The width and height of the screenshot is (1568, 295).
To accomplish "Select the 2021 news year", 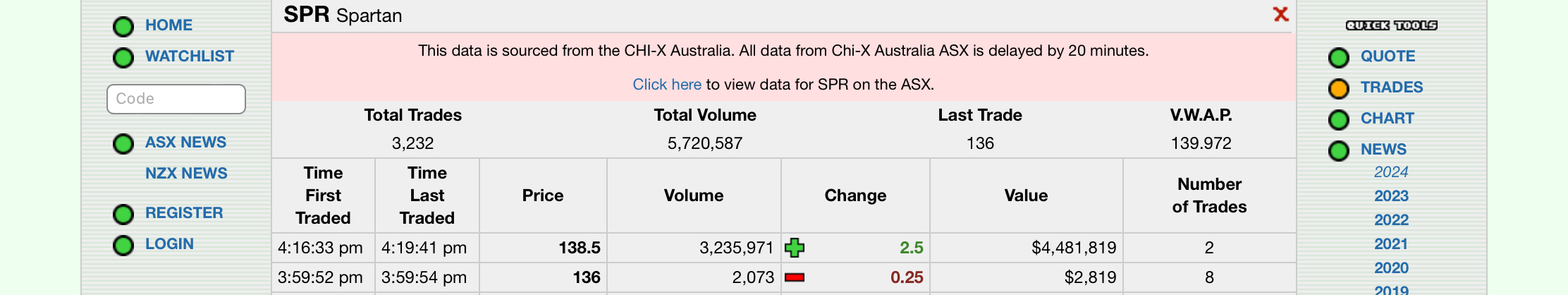I will click(x=1391, y=244).
